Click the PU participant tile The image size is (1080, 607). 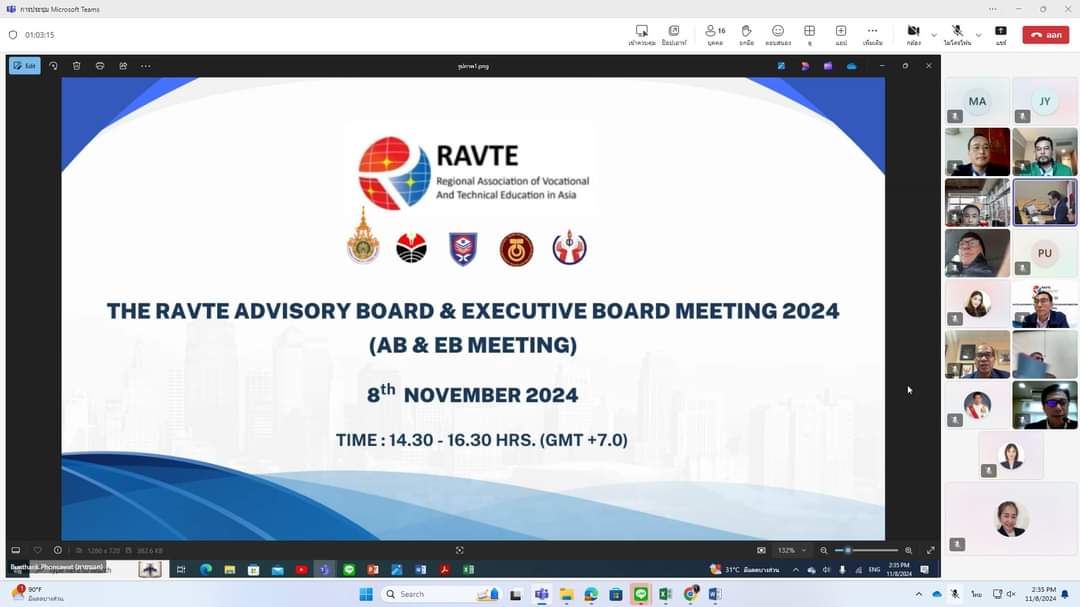(x=1045, y=254)
